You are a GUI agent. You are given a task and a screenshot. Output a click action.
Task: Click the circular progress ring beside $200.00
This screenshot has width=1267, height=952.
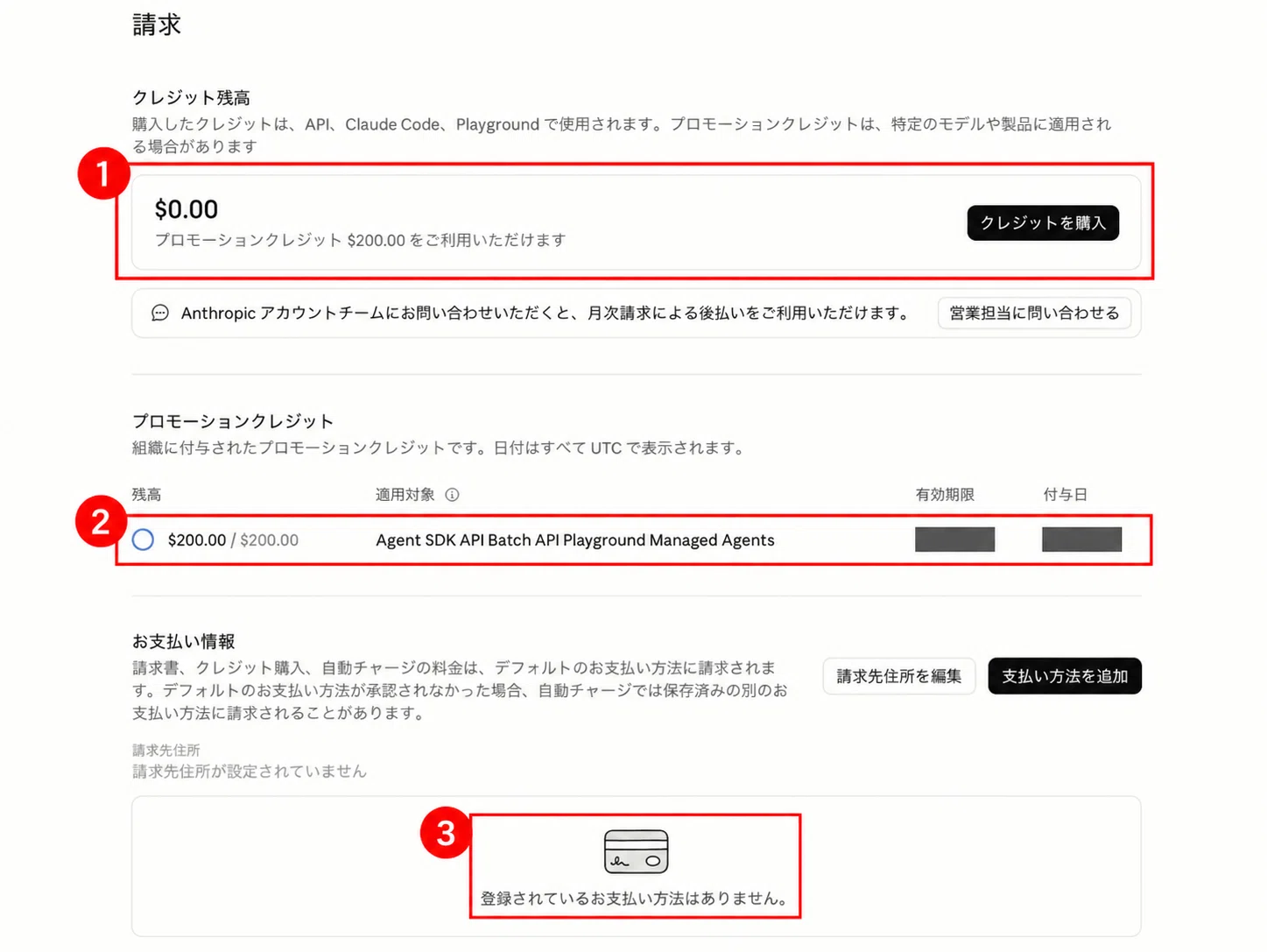[143, 539]
